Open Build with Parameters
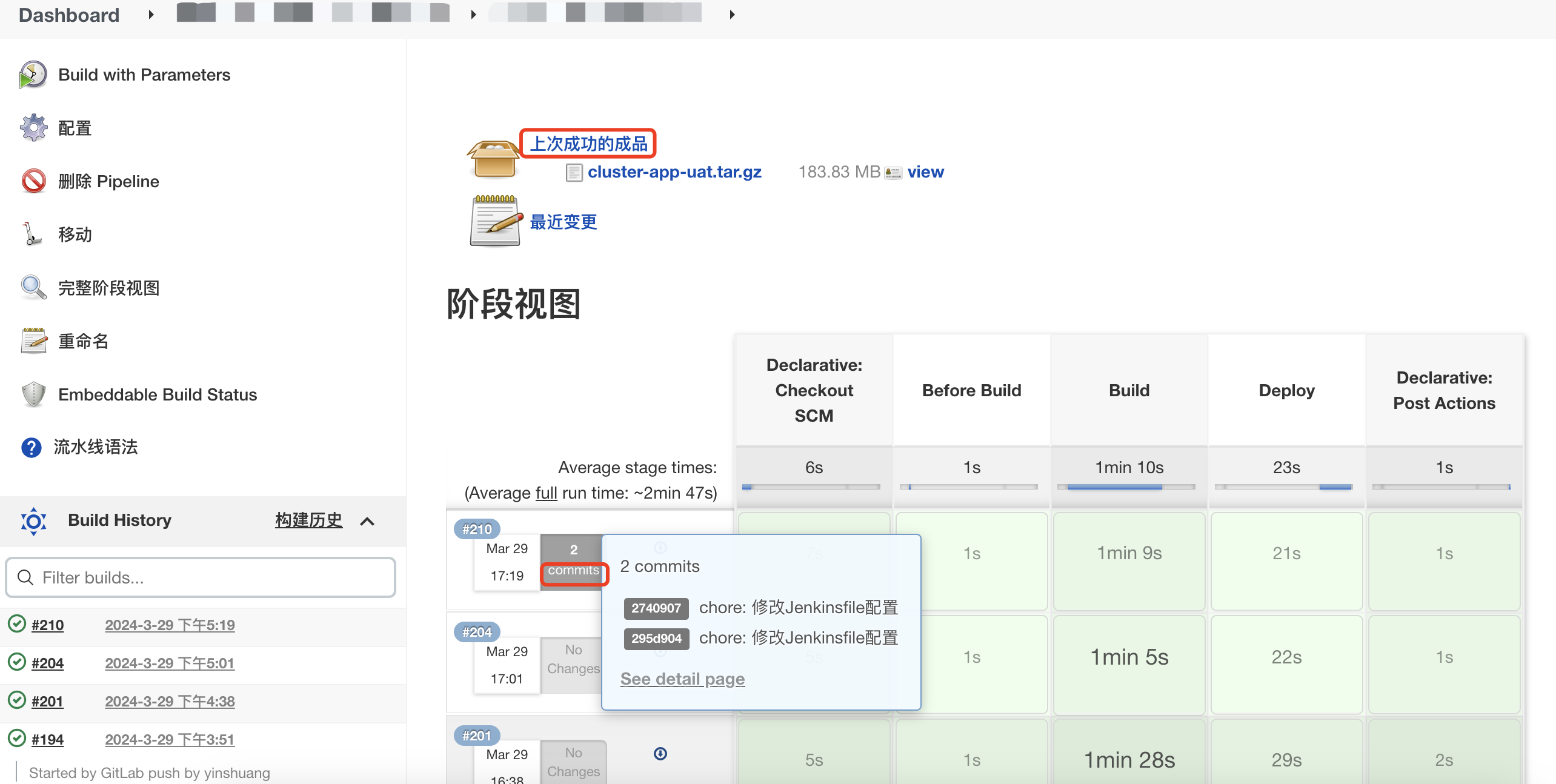The height and width of the screenshot is (784, 1556). 144,75
